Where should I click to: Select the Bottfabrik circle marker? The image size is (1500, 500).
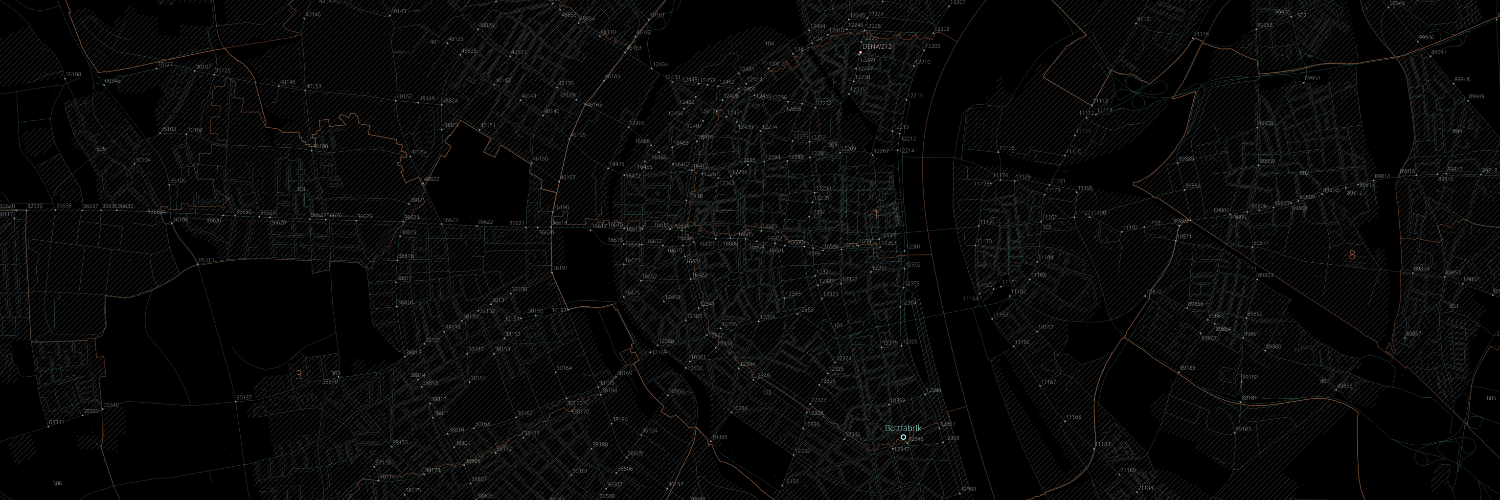coord(903,437)
